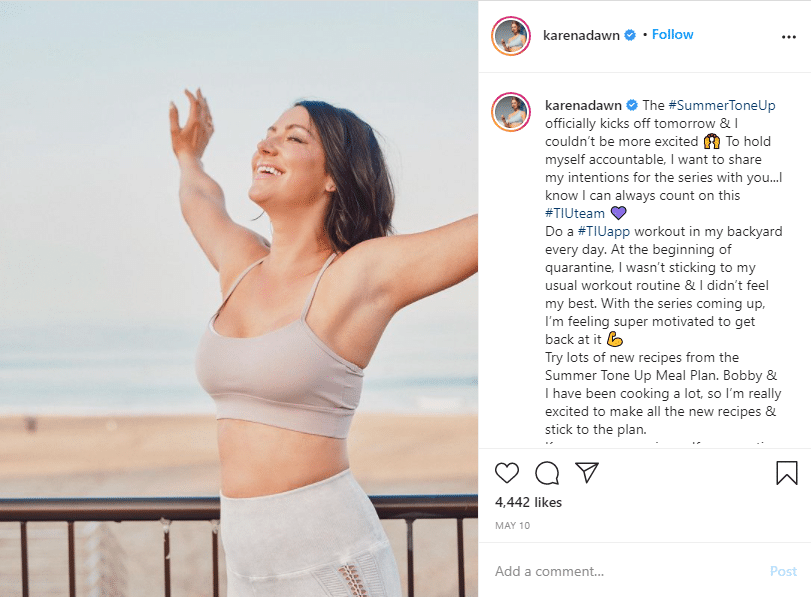Like the post with the heart icon
811x597 pixels.
(507, 473)
